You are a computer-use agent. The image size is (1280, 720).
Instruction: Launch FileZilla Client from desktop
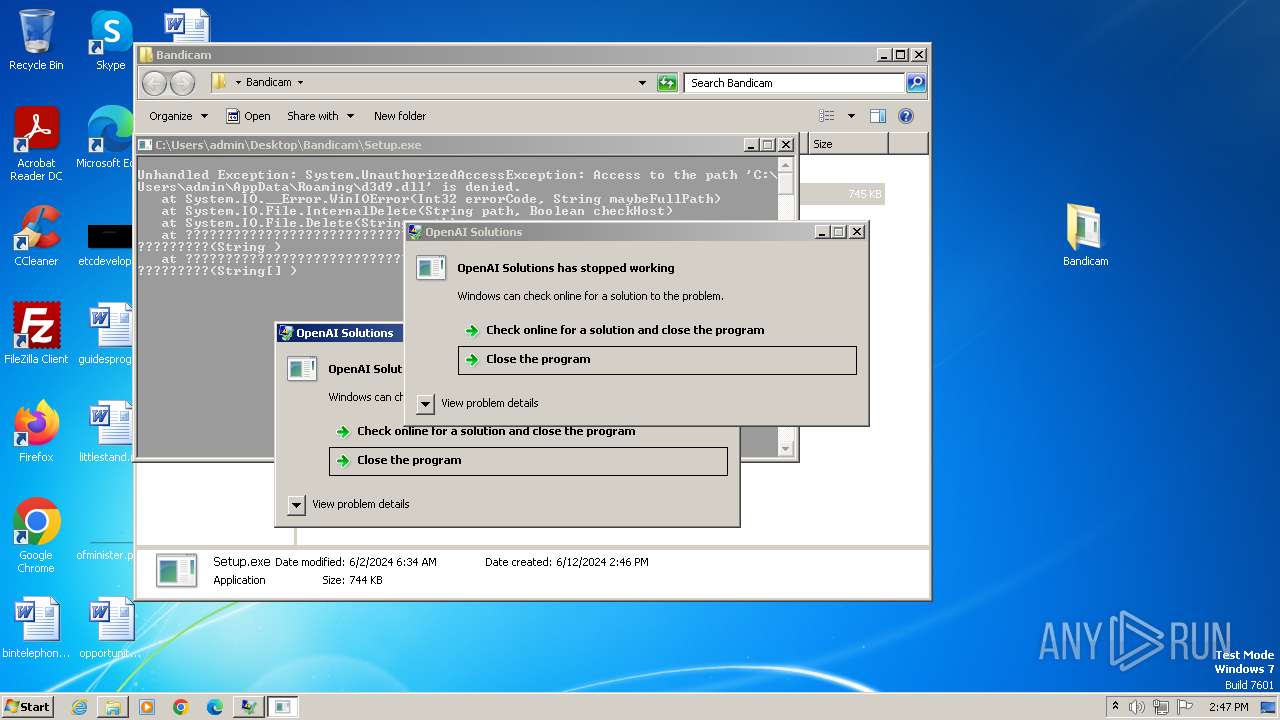point(36,333)
